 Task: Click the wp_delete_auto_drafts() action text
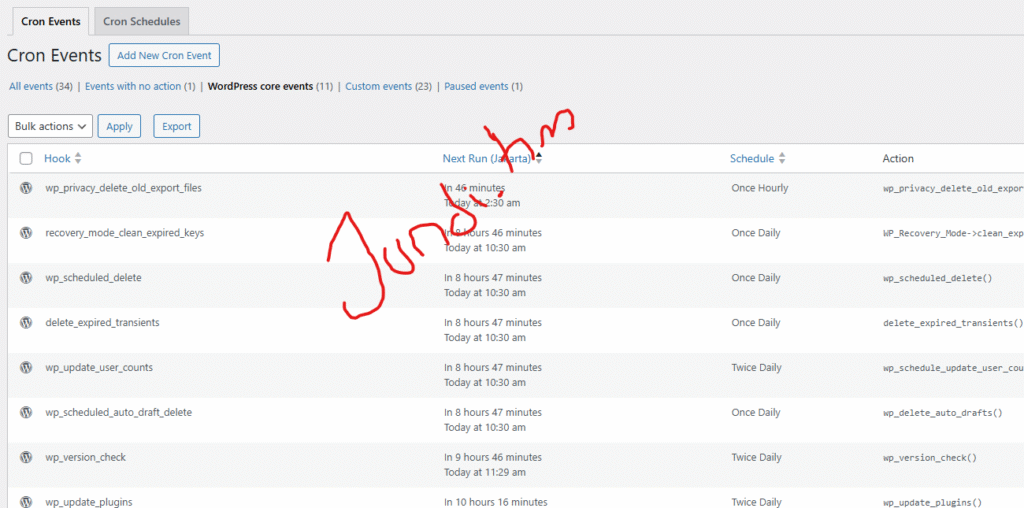943,413
